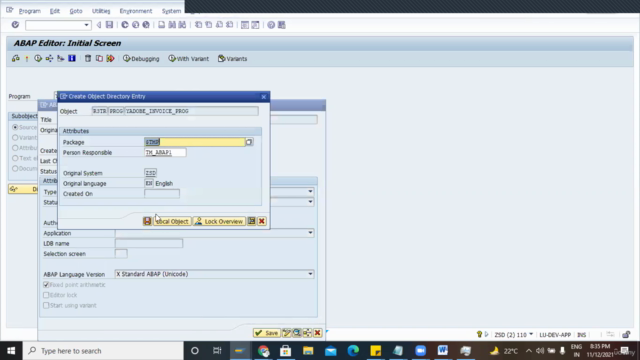Open the Edit menu

55,11
